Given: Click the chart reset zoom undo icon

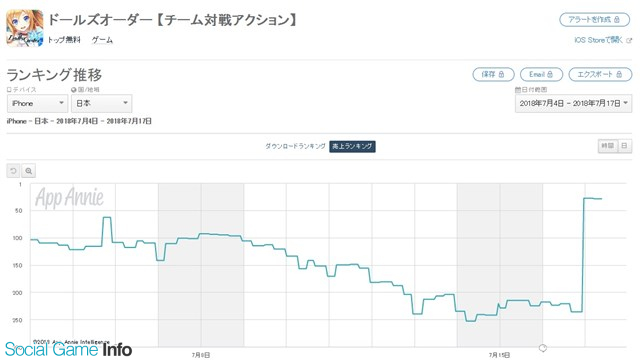Looking at the screenshot, I should [13, 171].
